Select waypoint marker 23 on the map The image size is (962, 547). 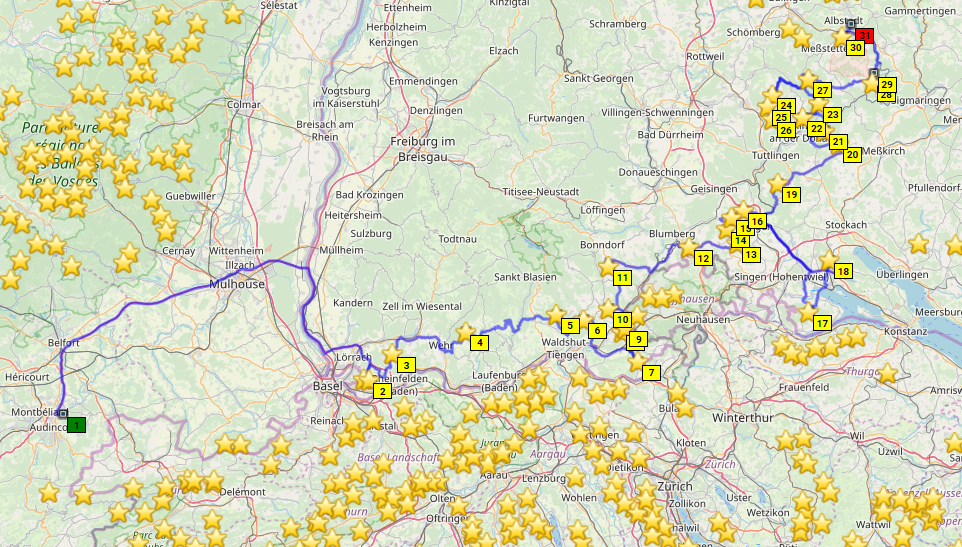pos(833,115)
